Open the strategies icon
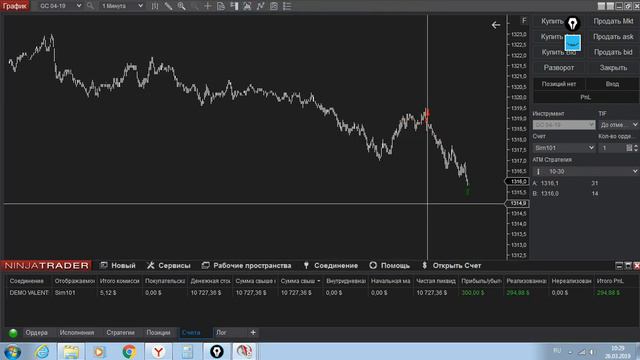Viewport: 640px width, 360px height. click(x=260, y=6)
